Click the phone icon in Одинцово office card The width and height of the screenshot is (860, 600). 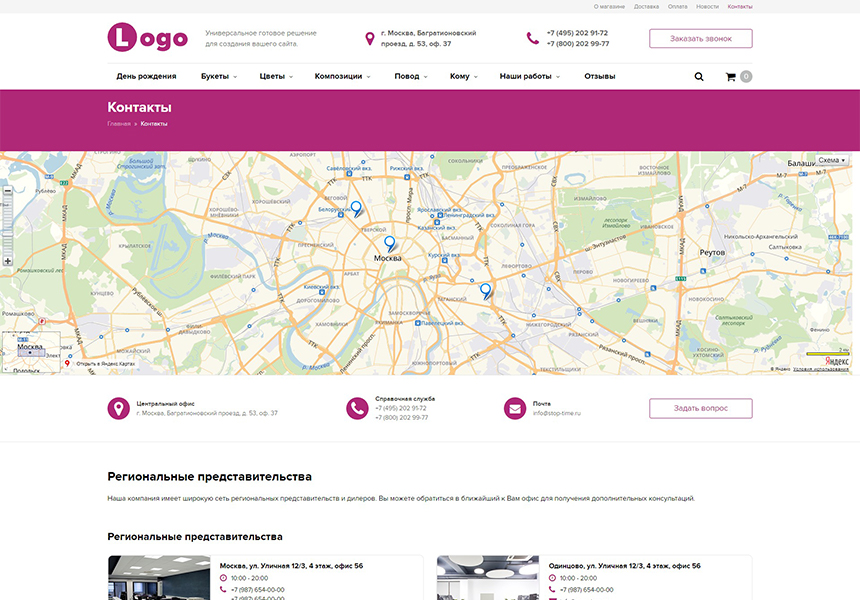(x=552, y=590)
